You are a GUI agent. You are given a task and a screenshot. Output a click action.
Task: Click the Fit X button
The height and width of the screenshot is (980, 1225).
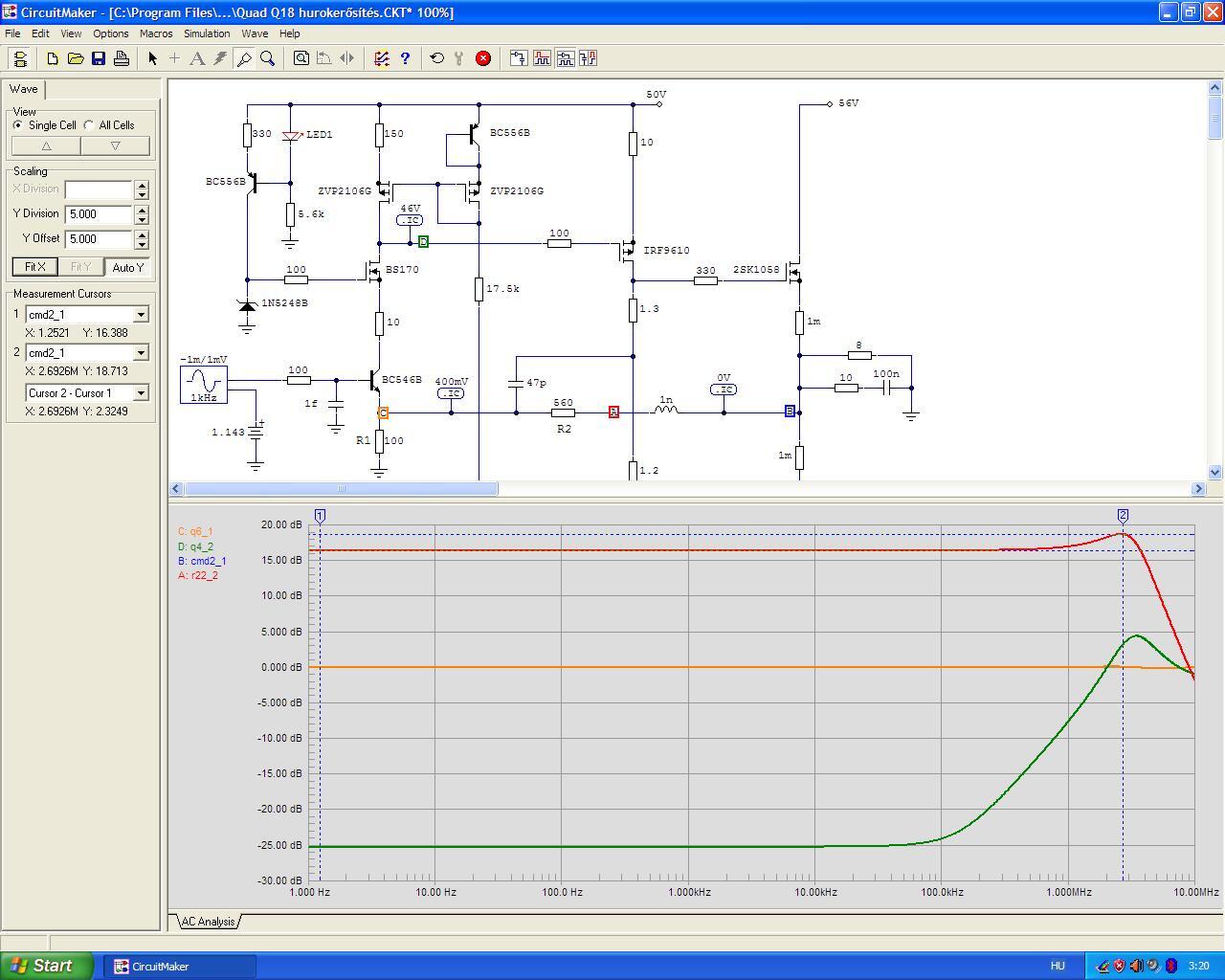pos(34,267)
